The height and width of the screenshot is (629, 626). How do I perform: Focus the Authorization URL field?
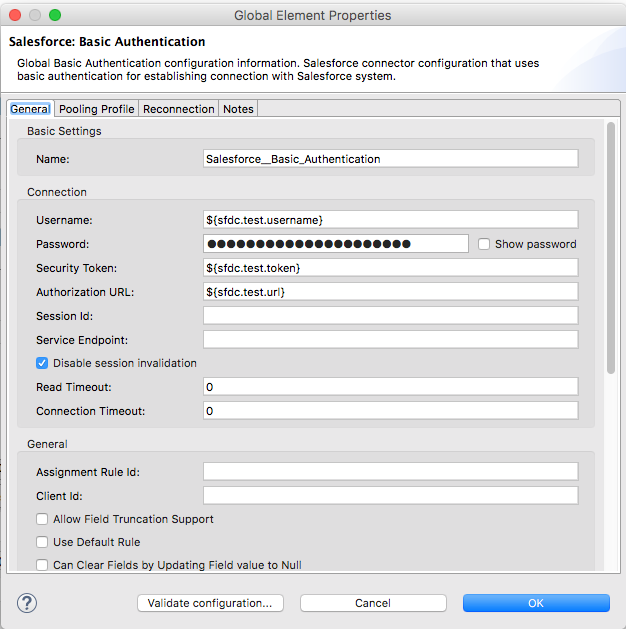[391, 292]
